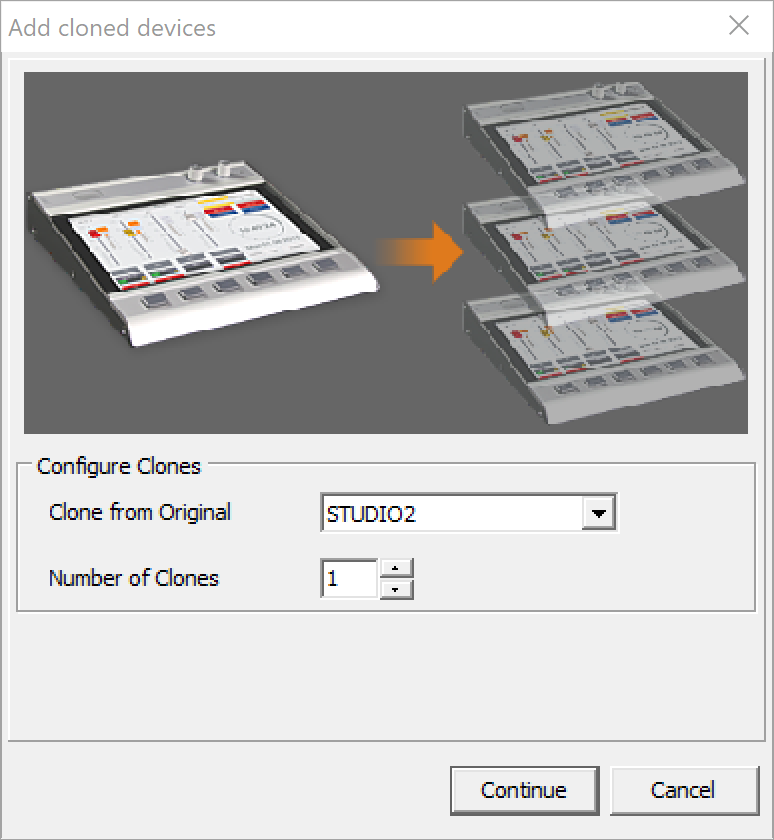774x840 pixels.
Task: Open the Clone from Original dropdown arrow
Action: 598,513
